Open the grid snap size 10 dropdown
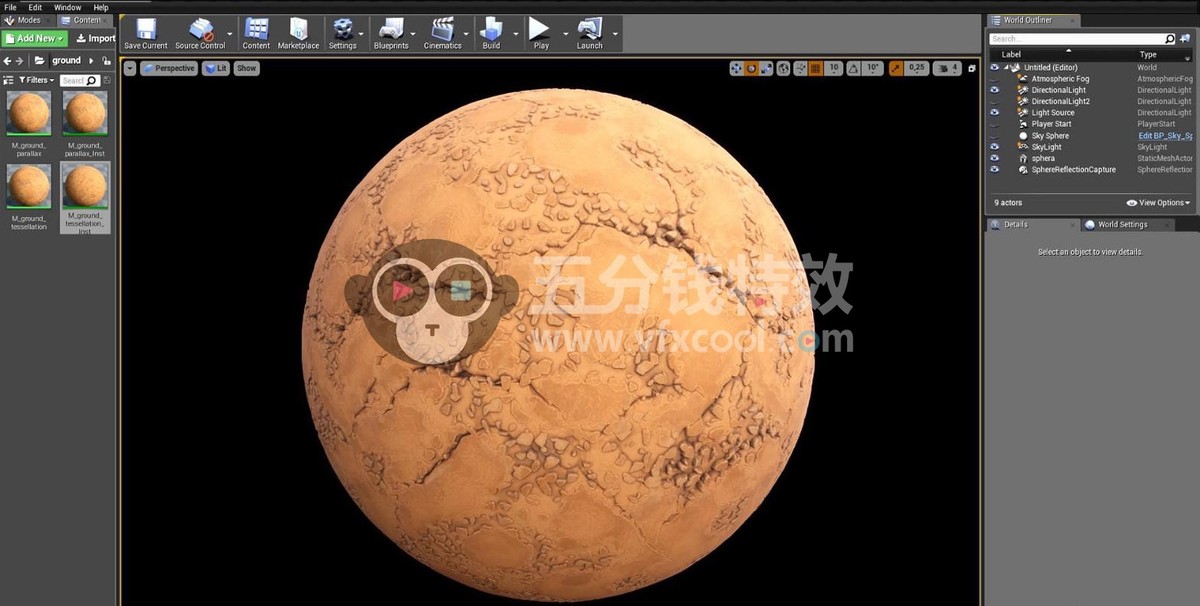1200x606 pixels. pyautogui.click(x=833, y=68)
